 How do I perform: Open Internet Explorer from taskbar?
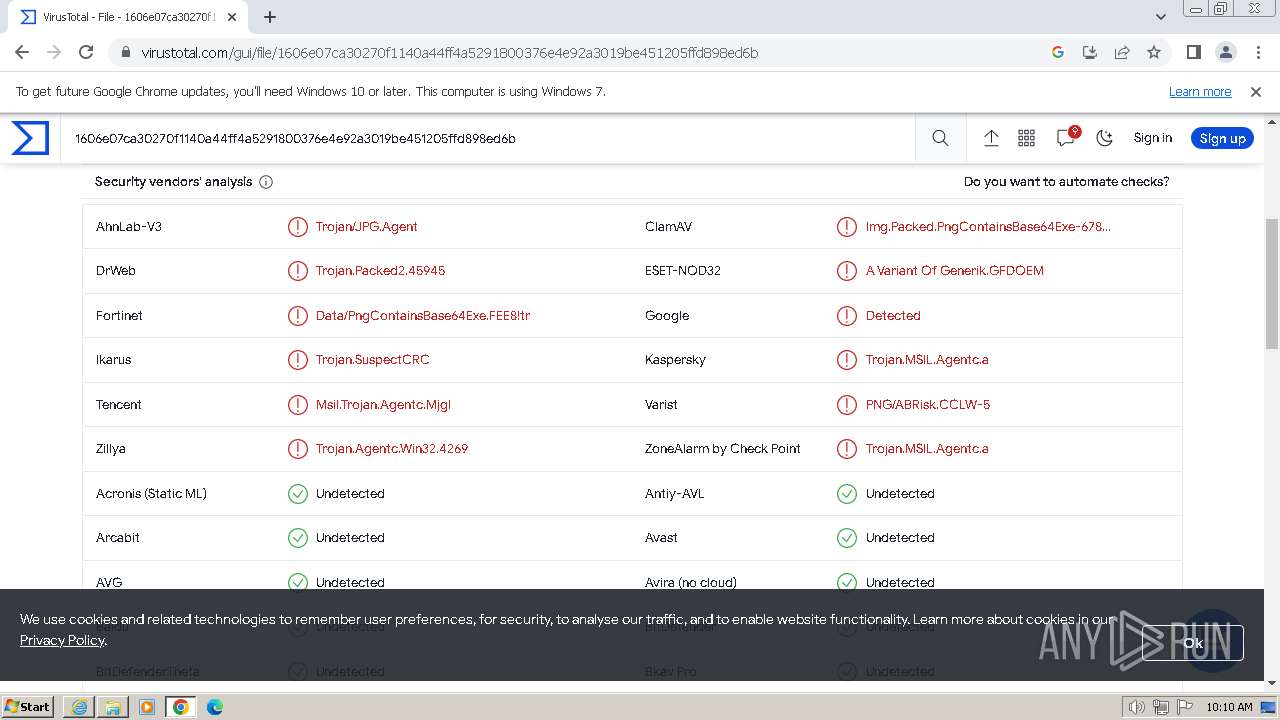pyautogui.click(x=79, y=707)
